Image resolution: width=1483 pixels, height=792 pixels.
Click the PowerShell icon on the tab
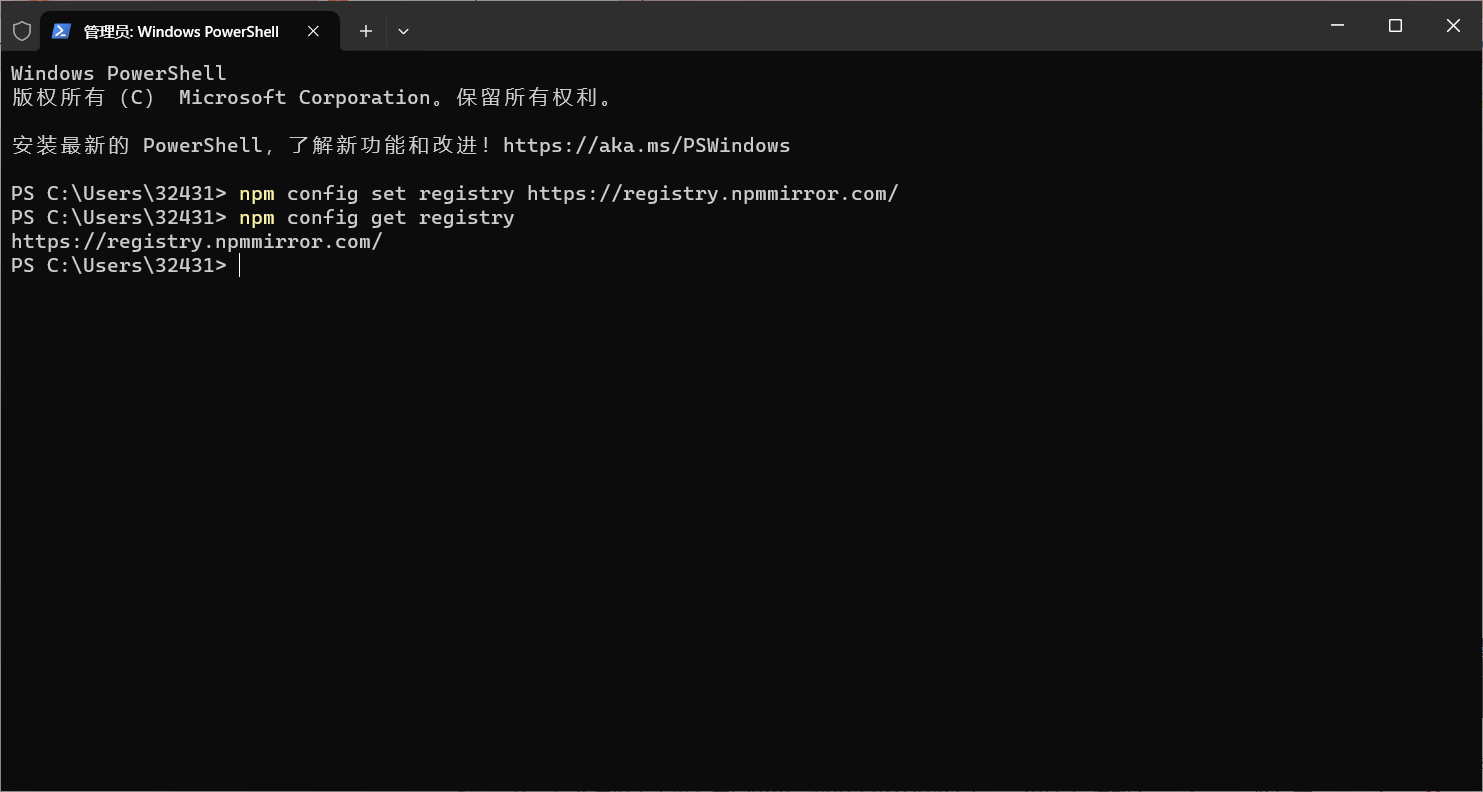click(x=62, y=31)
